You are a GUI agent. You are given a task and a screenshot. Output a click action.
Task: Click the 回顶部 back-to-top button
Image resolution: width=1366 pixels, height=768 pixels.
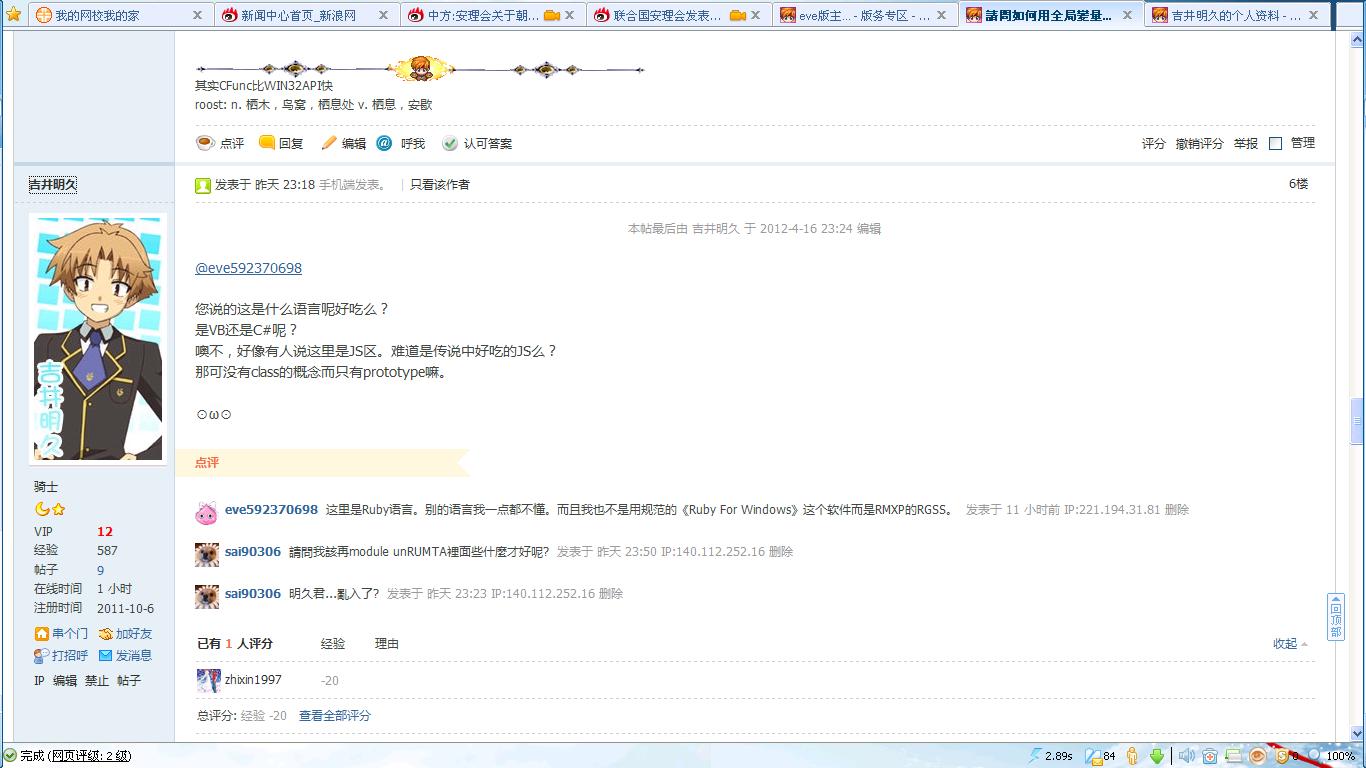pos(1336,617)
